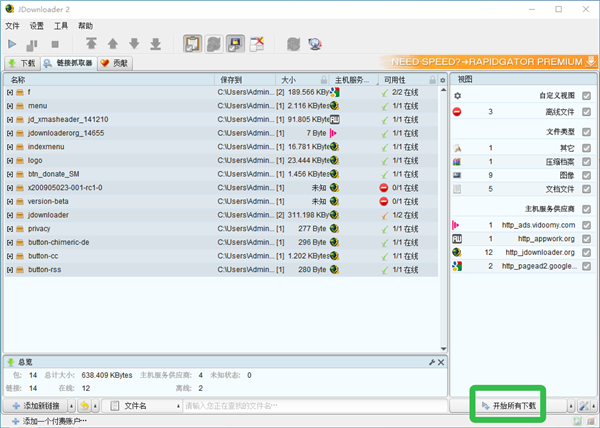Screen dimensions: 600x428
Task: Click the update check icon in toolbar
Action: tap(315, 44)
